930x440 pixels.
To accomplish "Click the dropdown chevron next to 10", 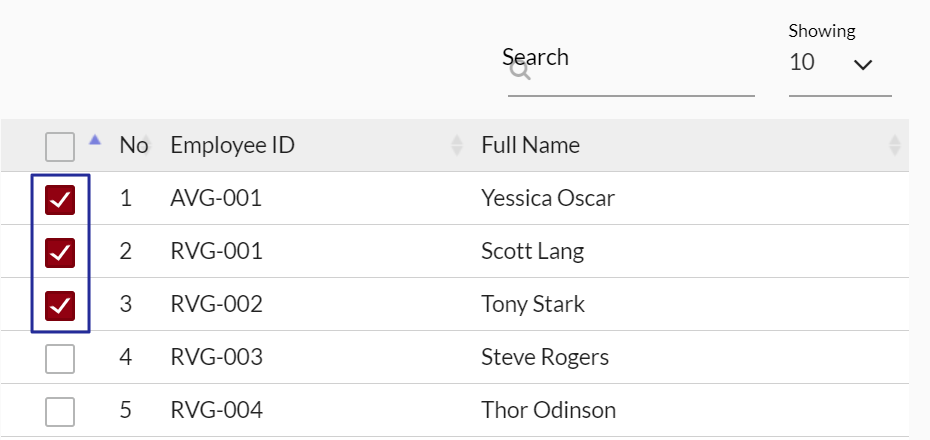I will [863, 65].
